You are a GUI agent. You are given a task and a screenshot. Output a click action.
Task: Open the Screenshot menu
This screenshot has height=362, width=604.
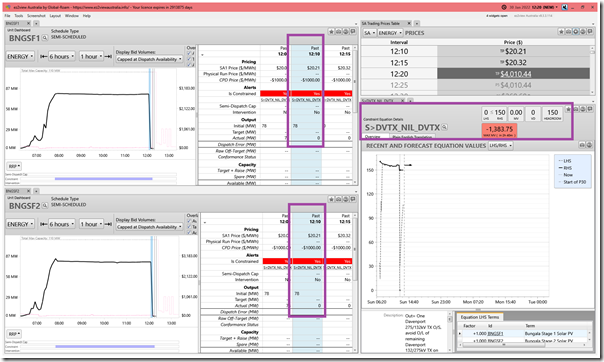[x=36, y=16]
